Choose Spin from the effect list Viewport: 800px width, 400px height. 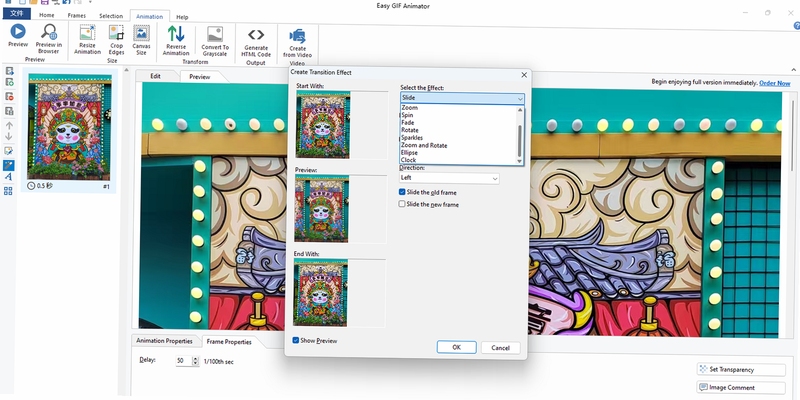tap(407, 115)
